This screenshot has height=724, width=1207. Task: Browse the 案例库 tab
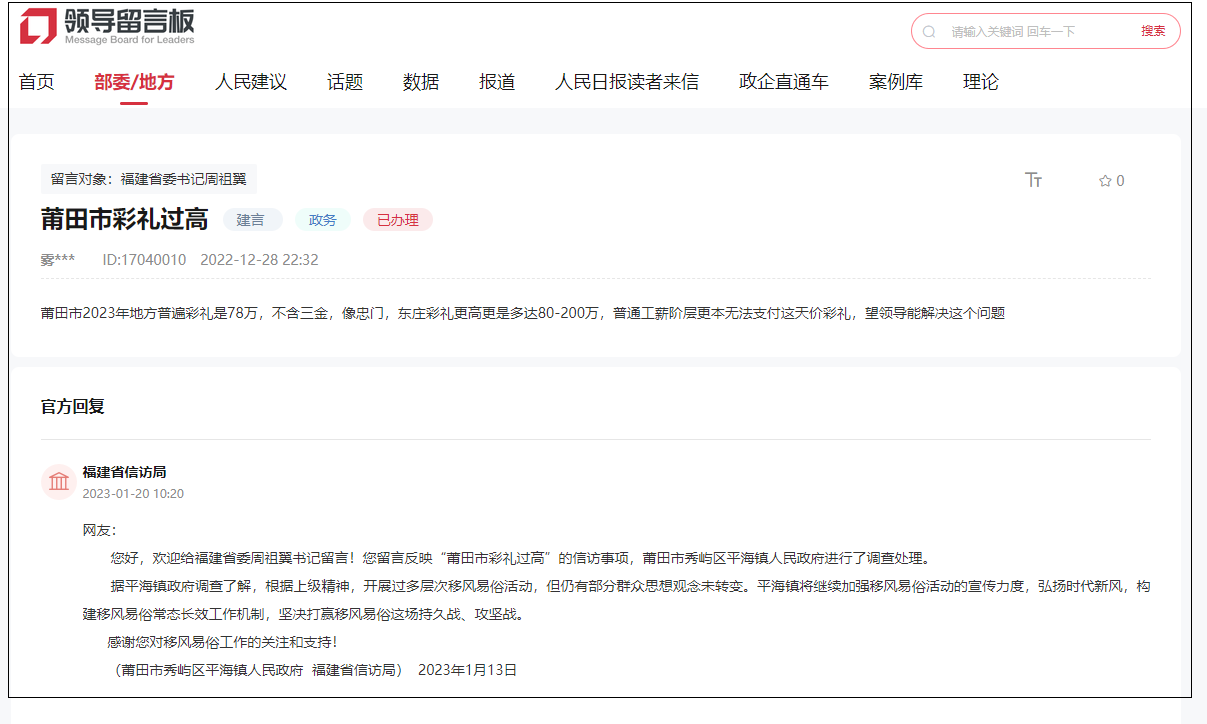point(896,81)
